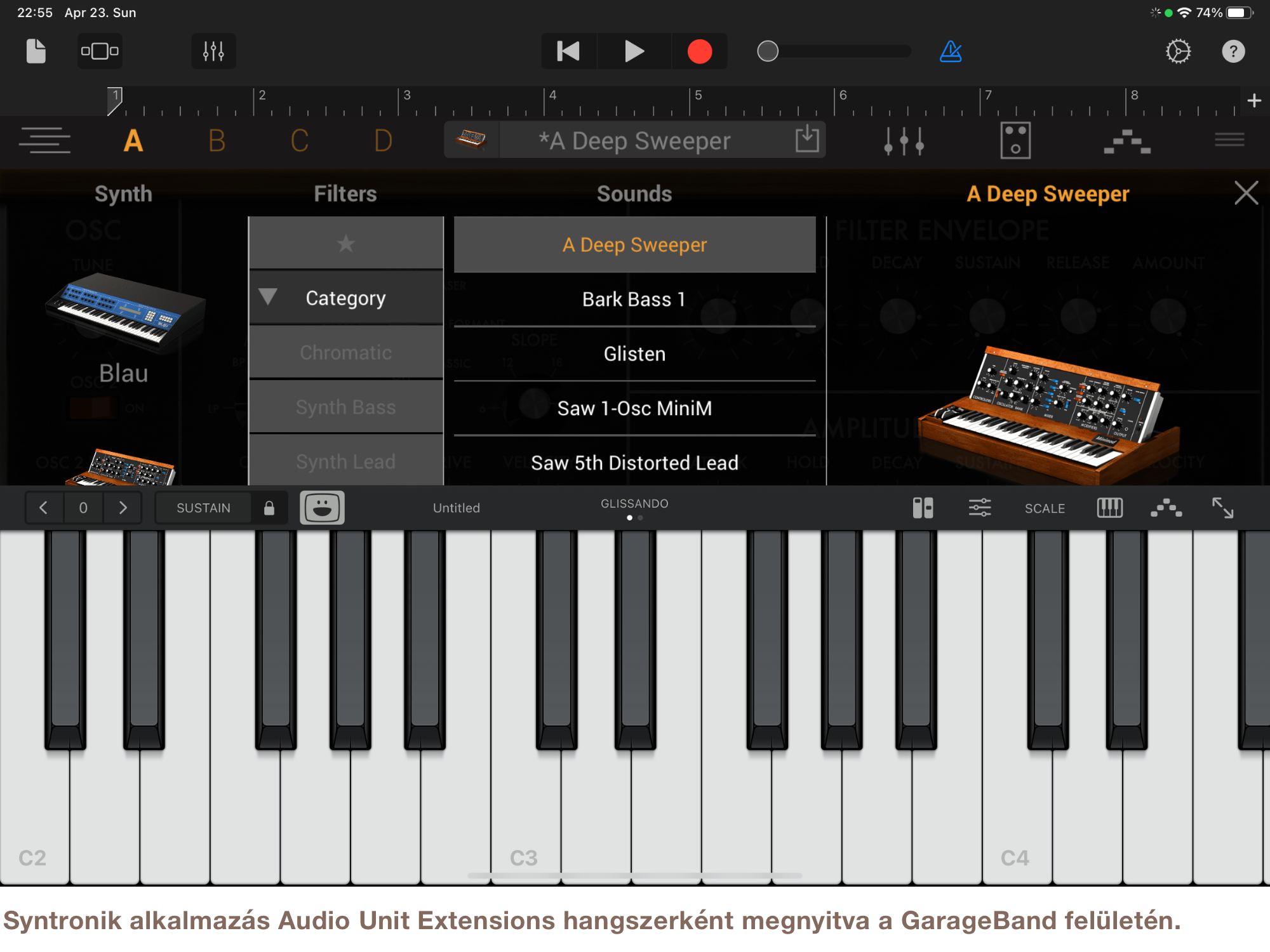
Task: Filter by favorites star
Action: (346, 243)
